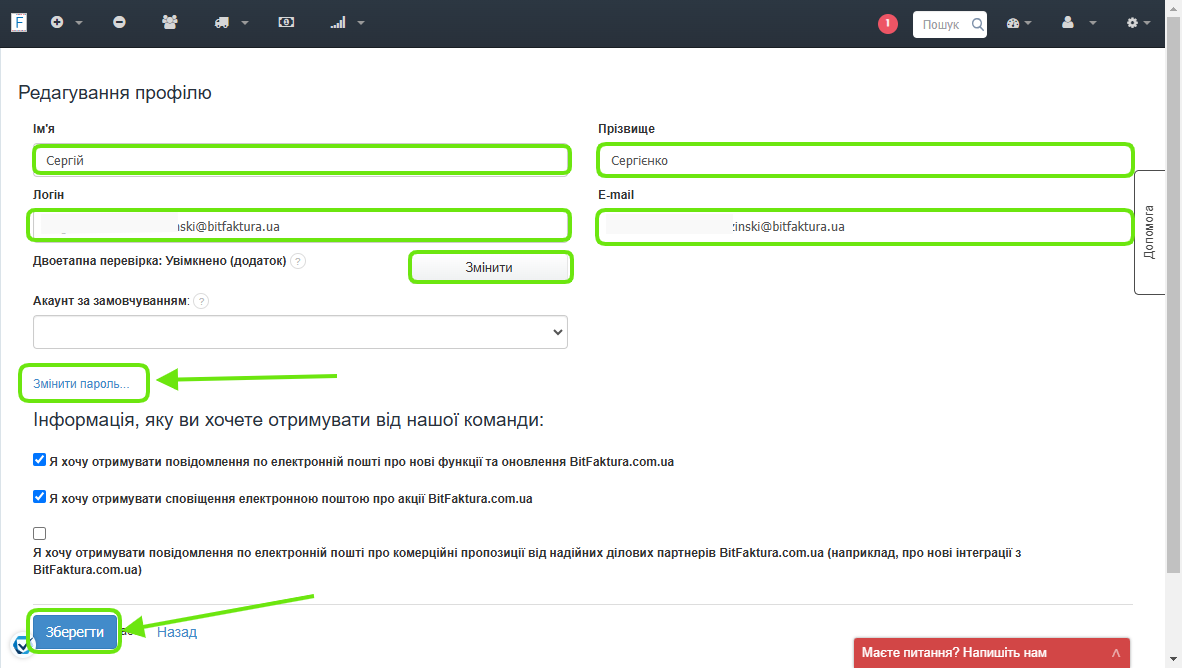Screen dimensions: 1182x668
Task: Click the help icon next to Двоетапна перевірка
Action: (x=298, y=261)
